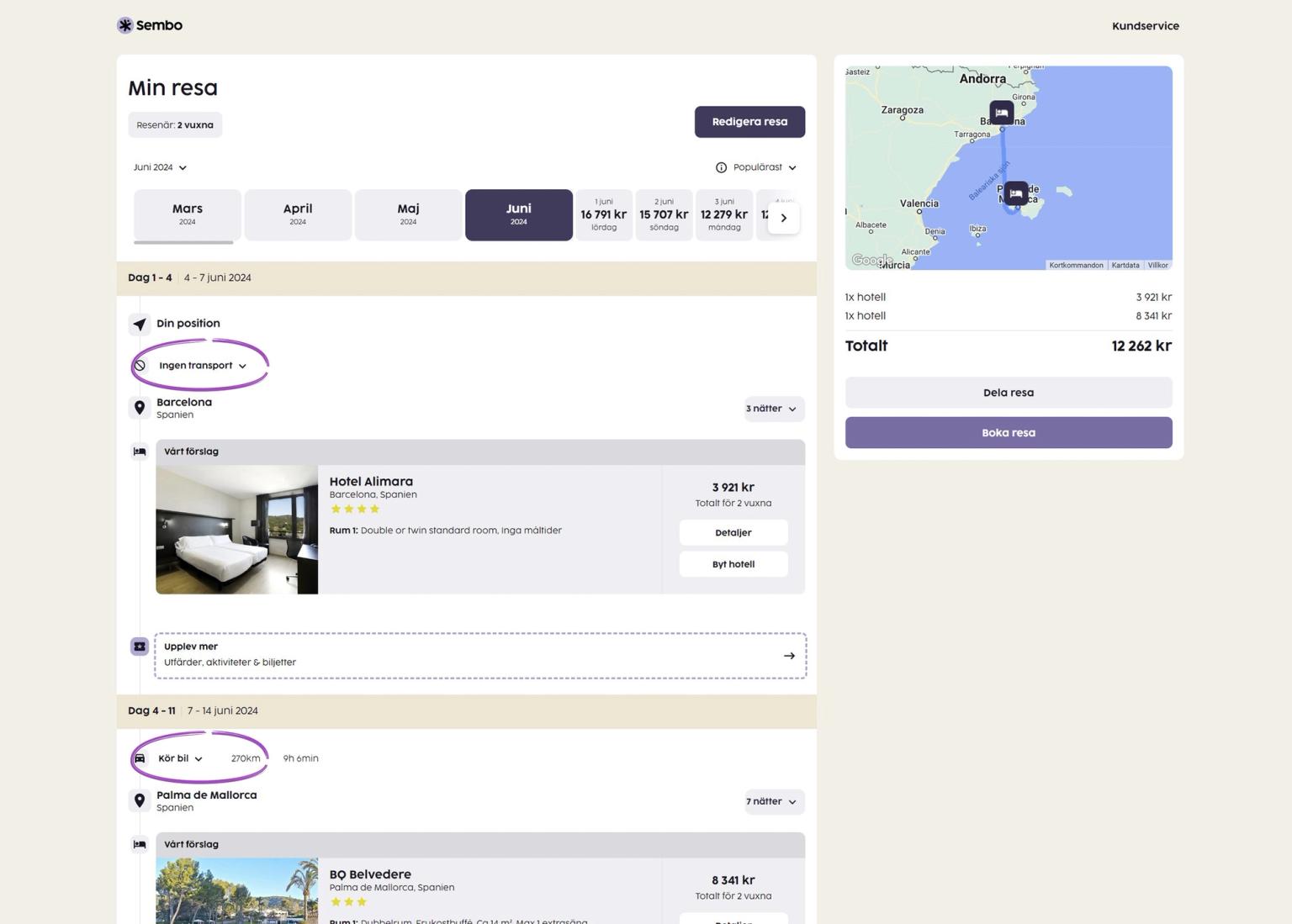Click the Barcelona hotel map marker

[1001, 113]
